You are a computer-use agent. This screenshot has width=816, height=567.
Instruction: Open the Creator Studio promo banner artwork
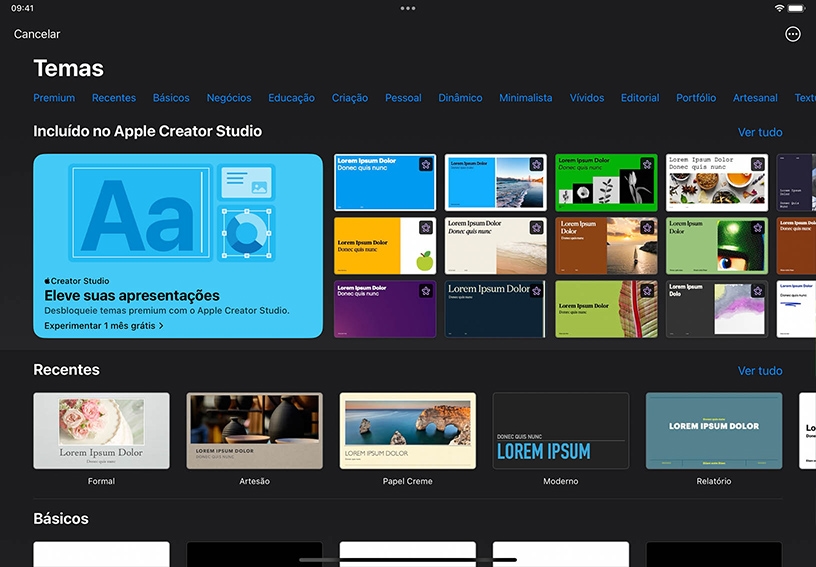[x=172, y=213]
